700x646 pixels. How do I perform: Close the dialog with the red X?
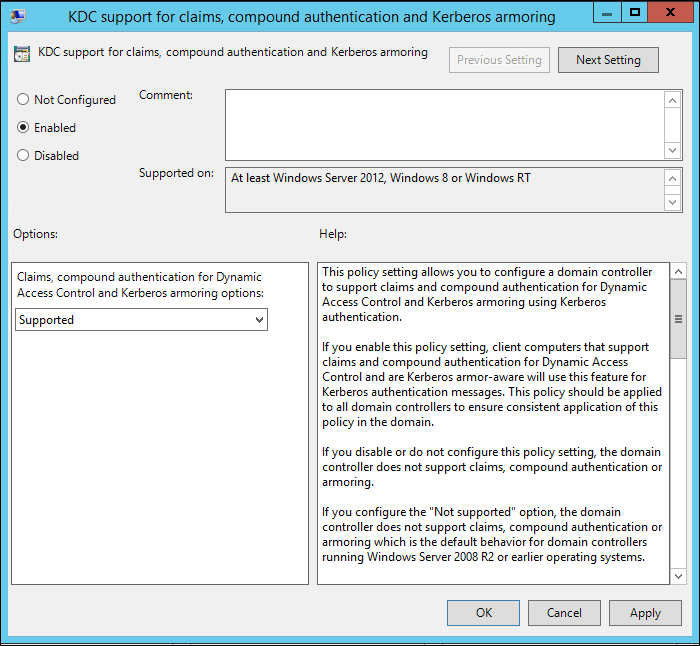pos(671,13)
